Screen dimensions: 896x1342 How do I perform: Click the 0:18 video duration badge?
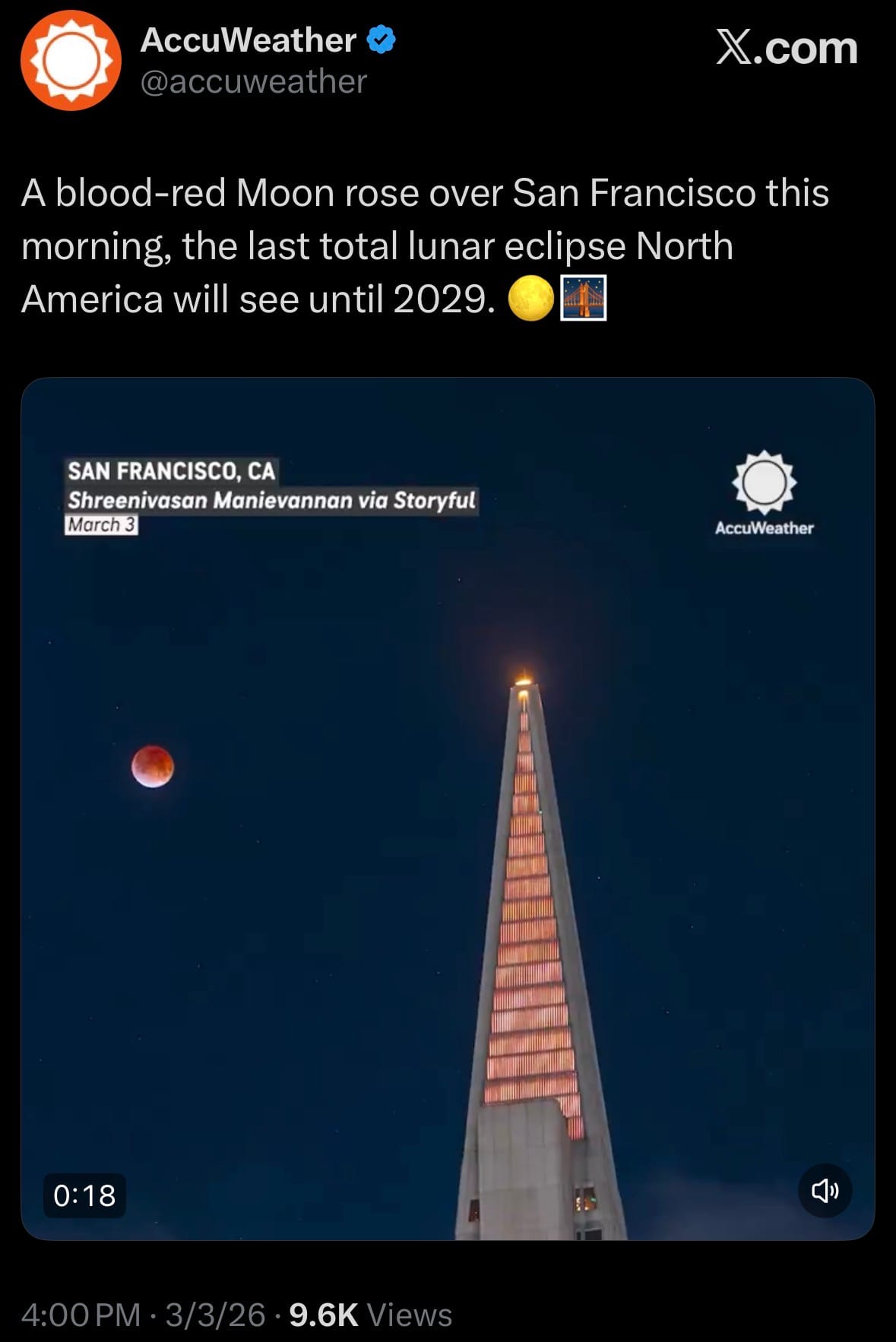84,1195
